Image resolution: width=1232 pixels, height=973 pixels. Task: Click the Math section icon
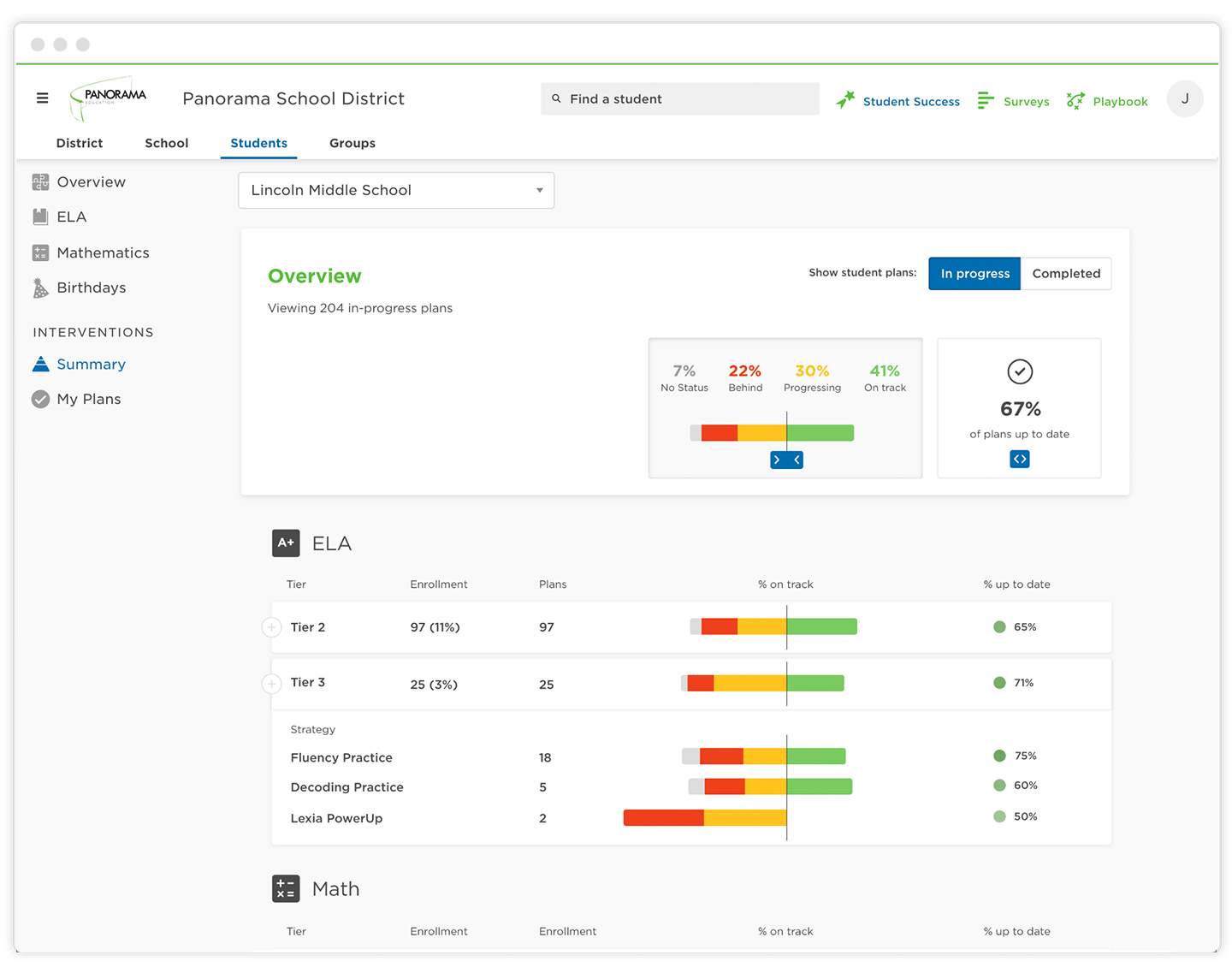pyautogui.click(x=286, y=888)
